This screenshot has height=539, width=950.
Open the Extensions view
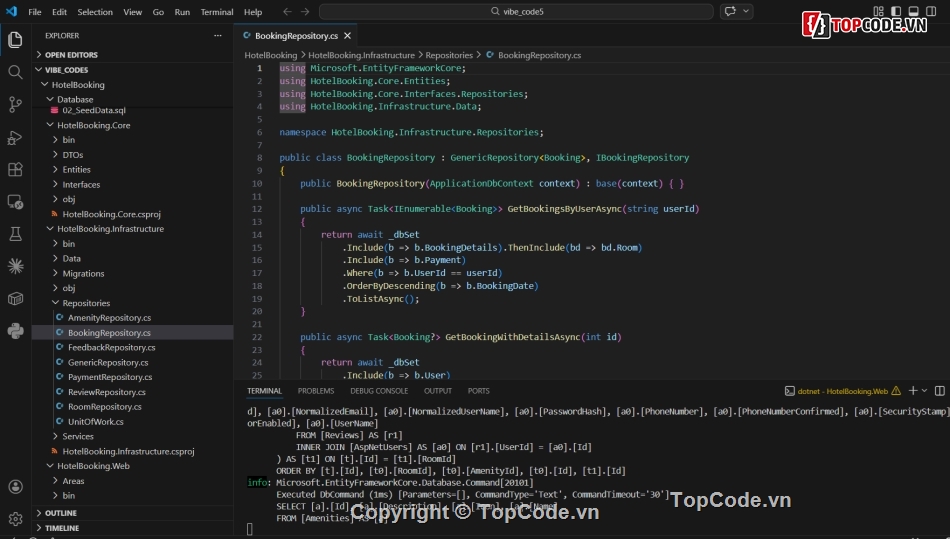[15, 169]
